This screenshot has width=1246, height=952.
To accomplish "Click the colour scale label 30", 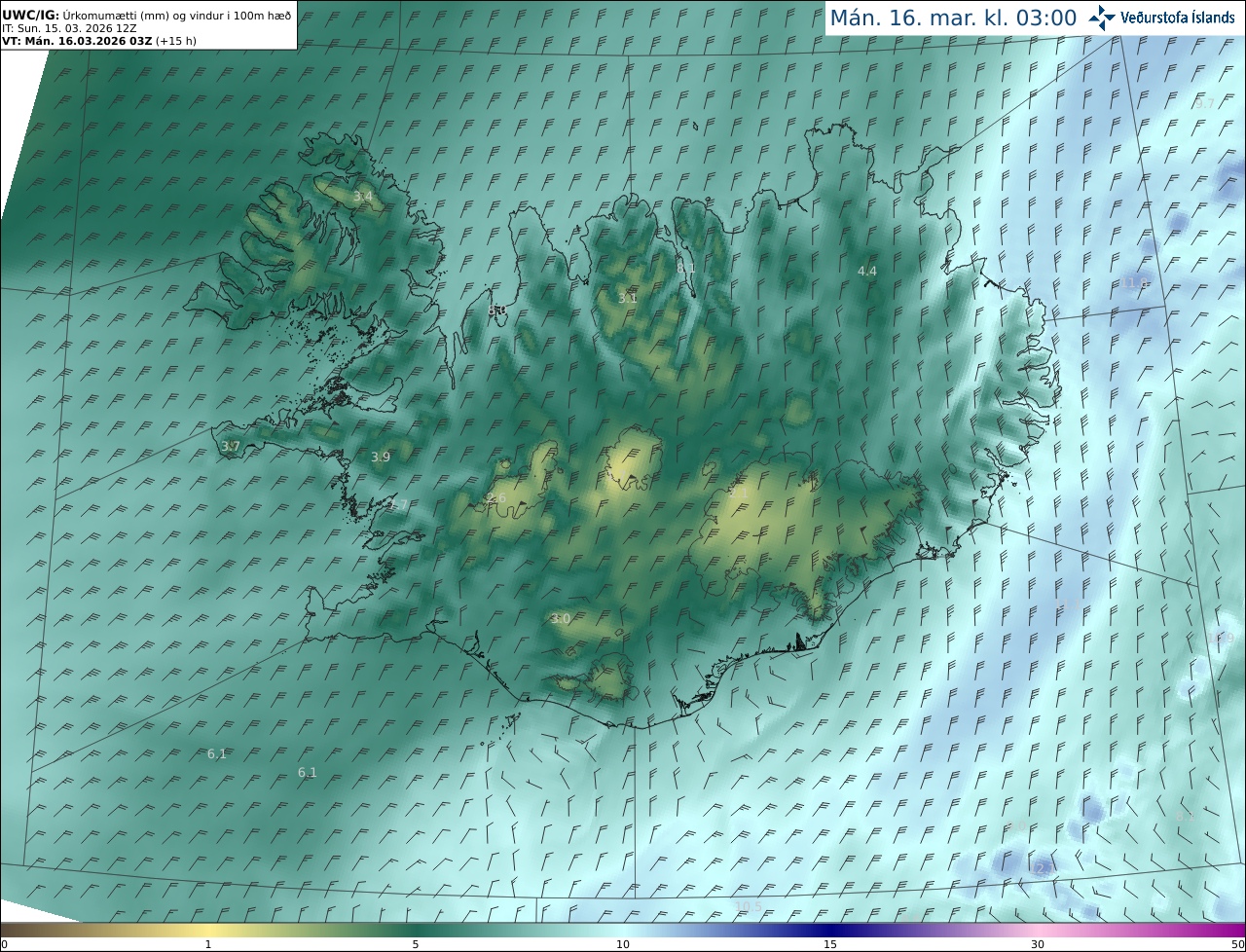I will 1038,944.
